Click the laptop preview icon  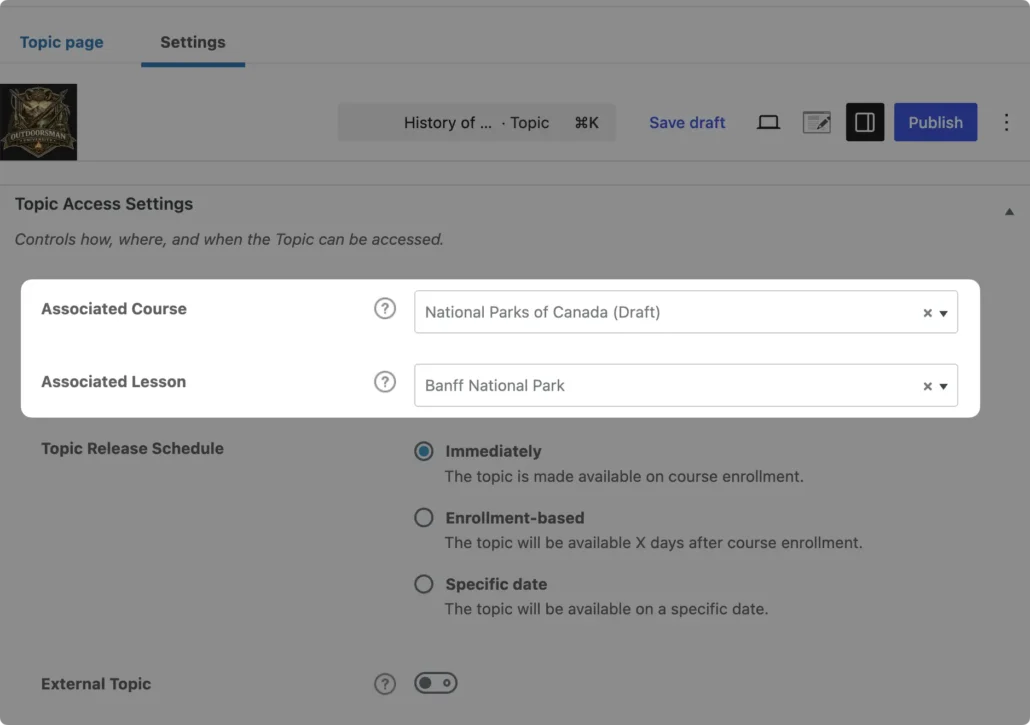pos(768,122)
